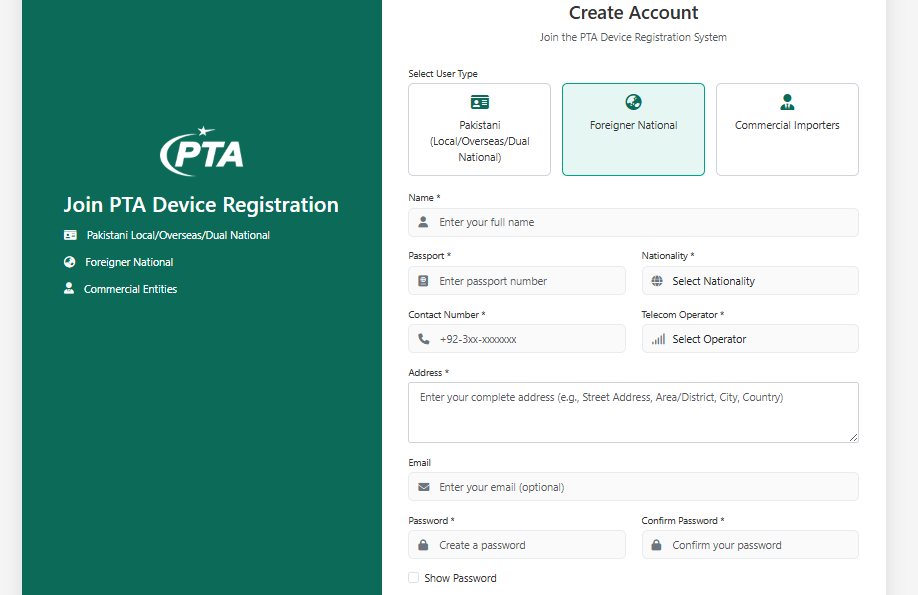Click the signal bars icon in Telecom Operator
Image resolution: width=918 pixels, height=595 pixels.
click(659, 339)
